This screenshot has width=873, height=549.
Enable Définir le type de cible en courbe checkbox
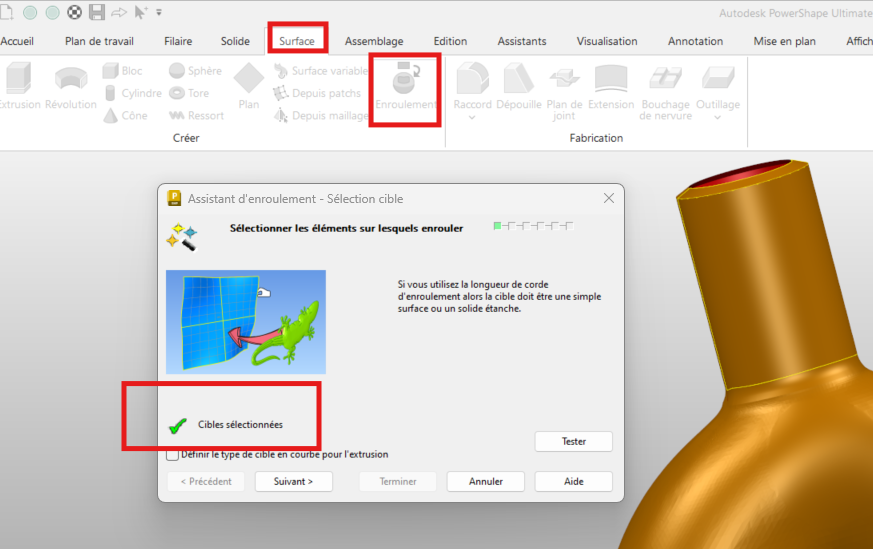173,455
